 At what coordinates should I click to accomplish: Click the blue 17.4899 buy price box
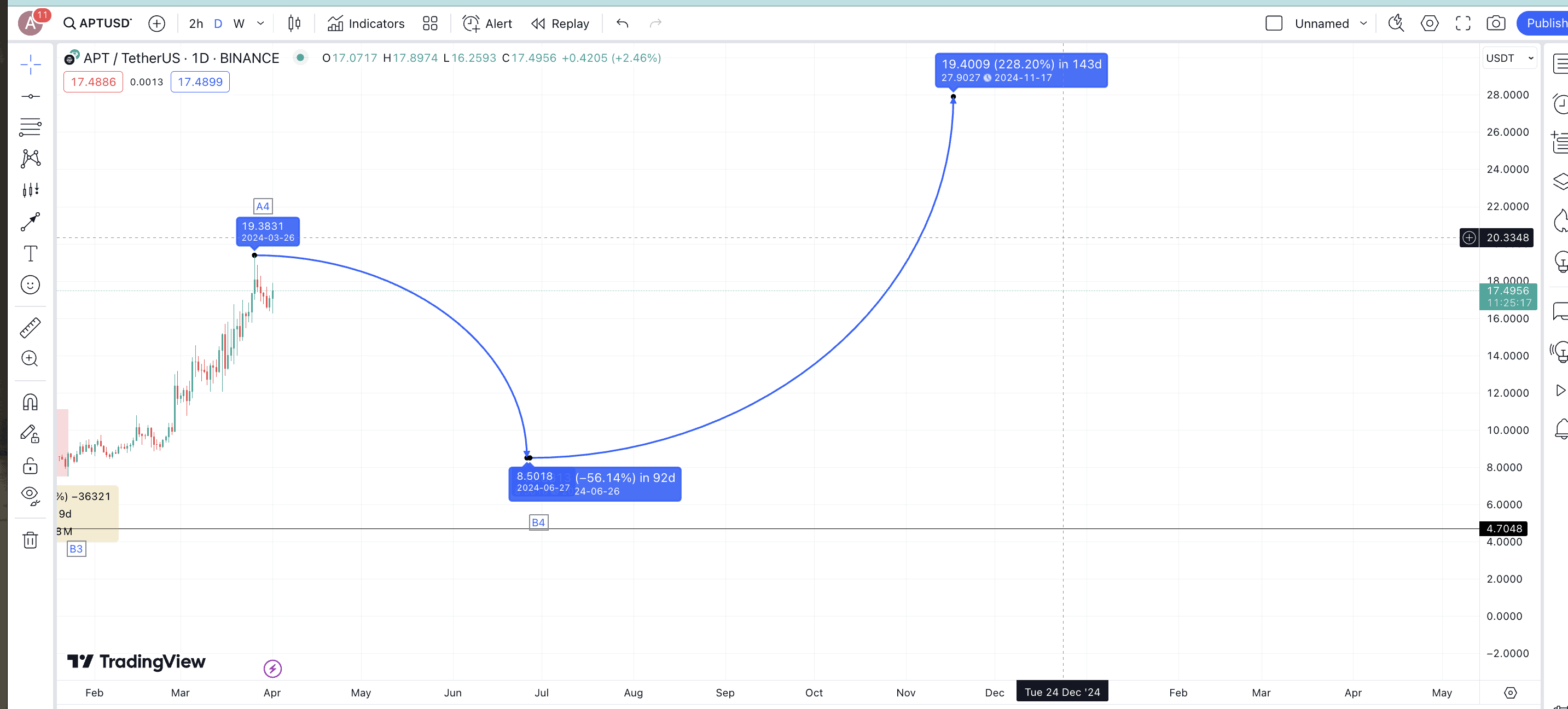point(200,82)
